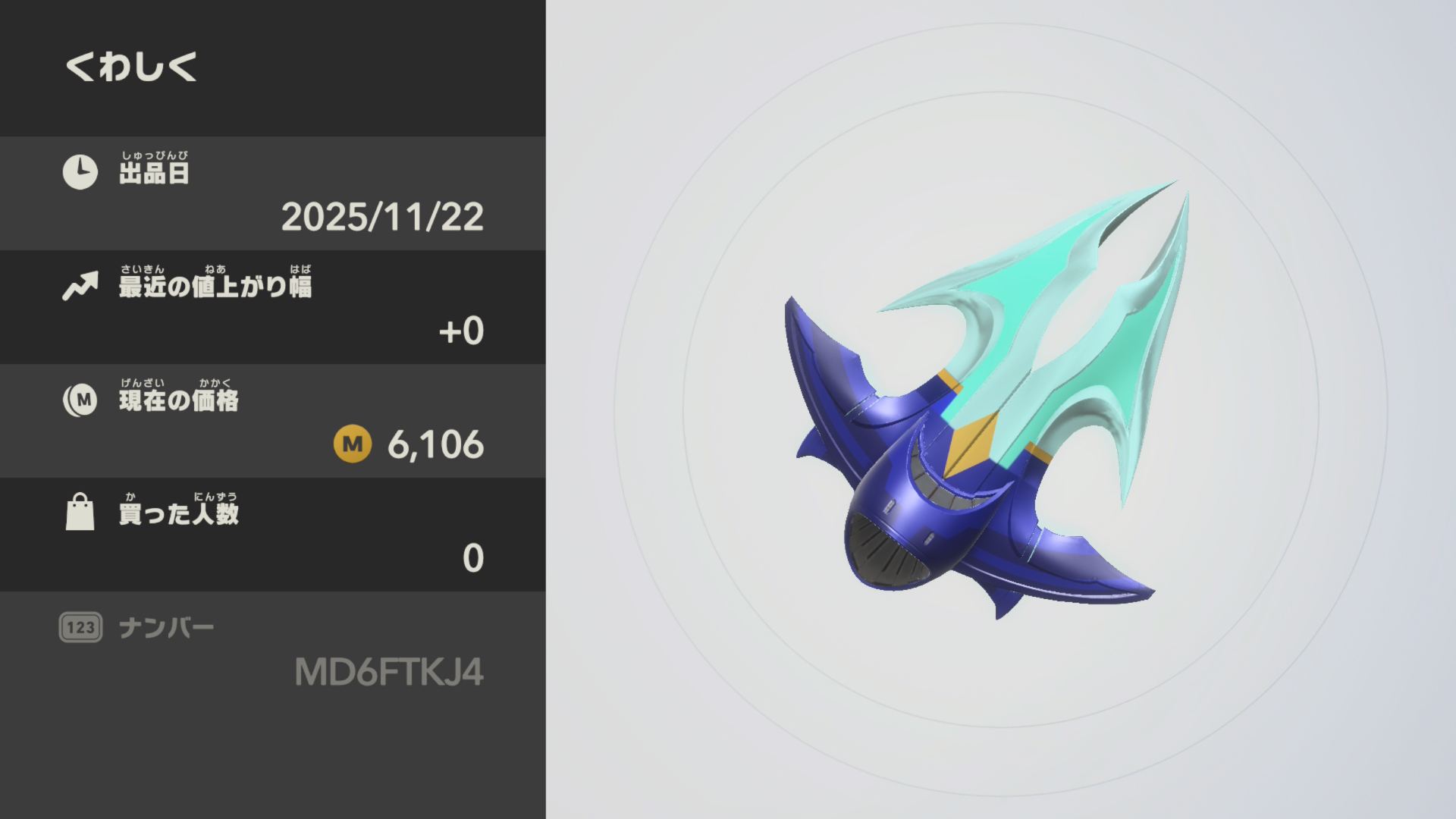Click the +0 price change value
The width and height of the screenshot is (1456, 819).
tap(461, 331)
